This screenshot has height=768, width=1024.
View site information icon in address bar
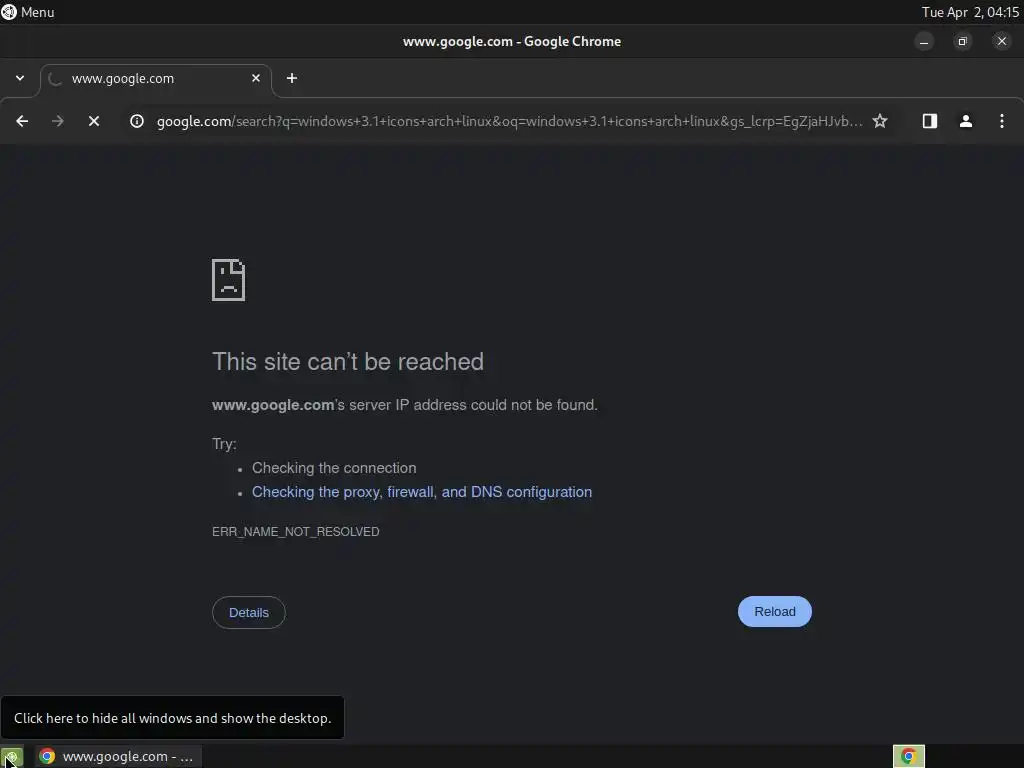click(x=136, y=121)
